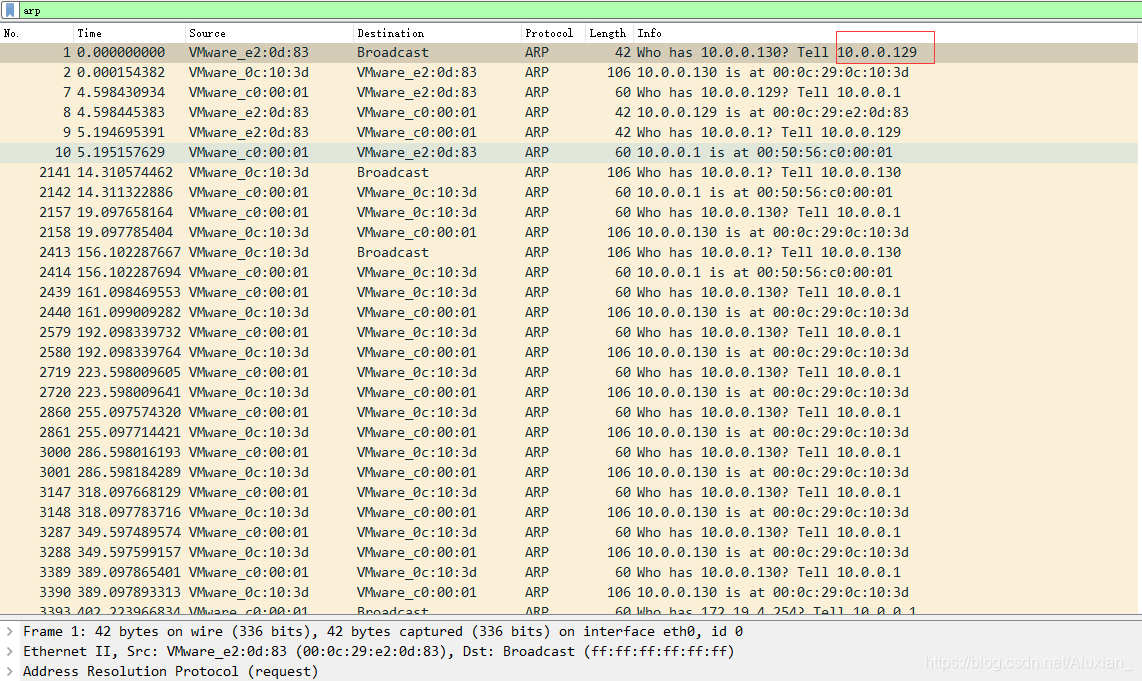Select packet 2439 row
The width and height of the screenshot is (1142, 681).
pyautogui.click(x=569, y=293)
